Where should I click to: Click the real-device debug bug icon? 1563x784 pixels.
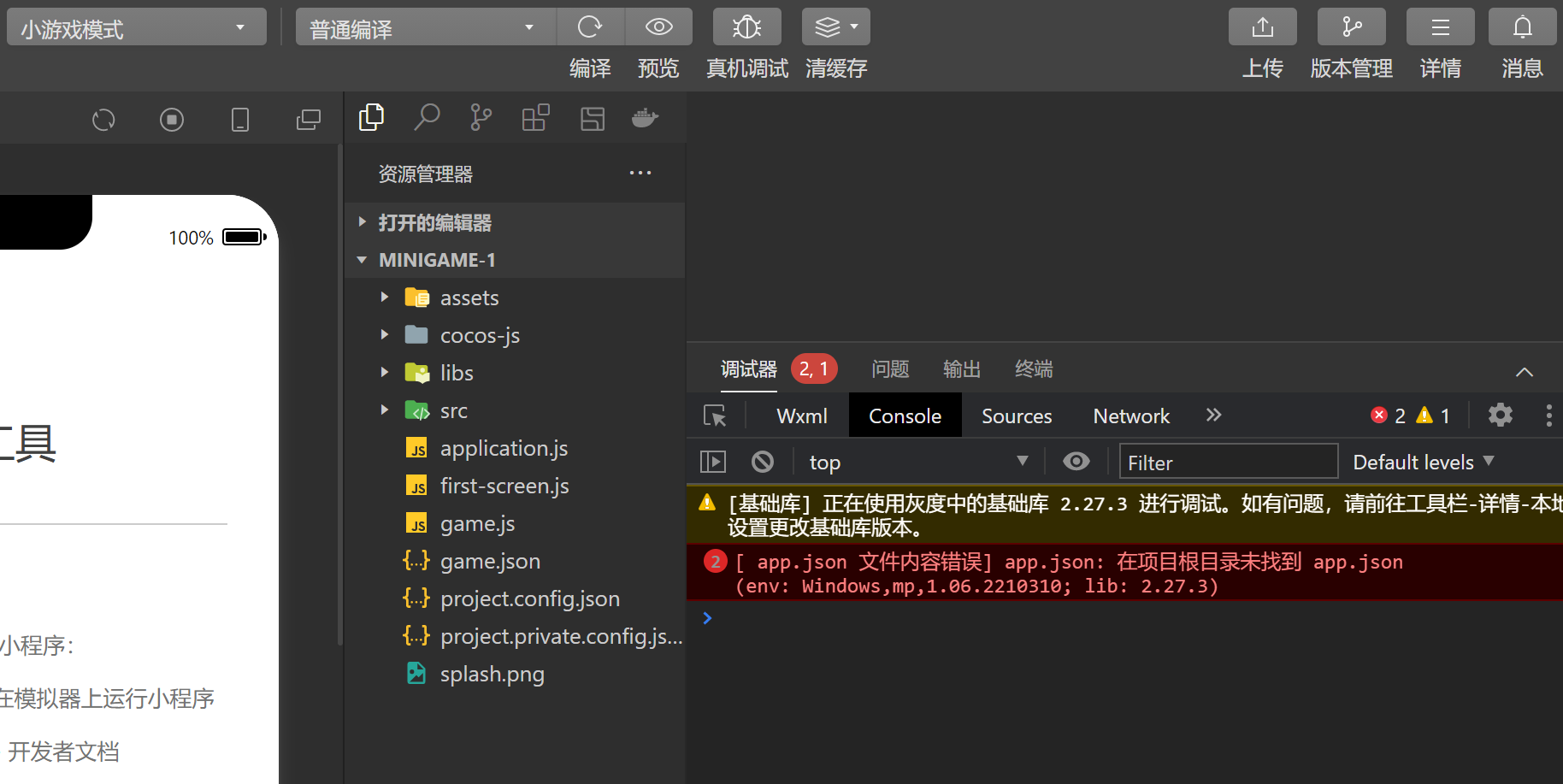746,27
